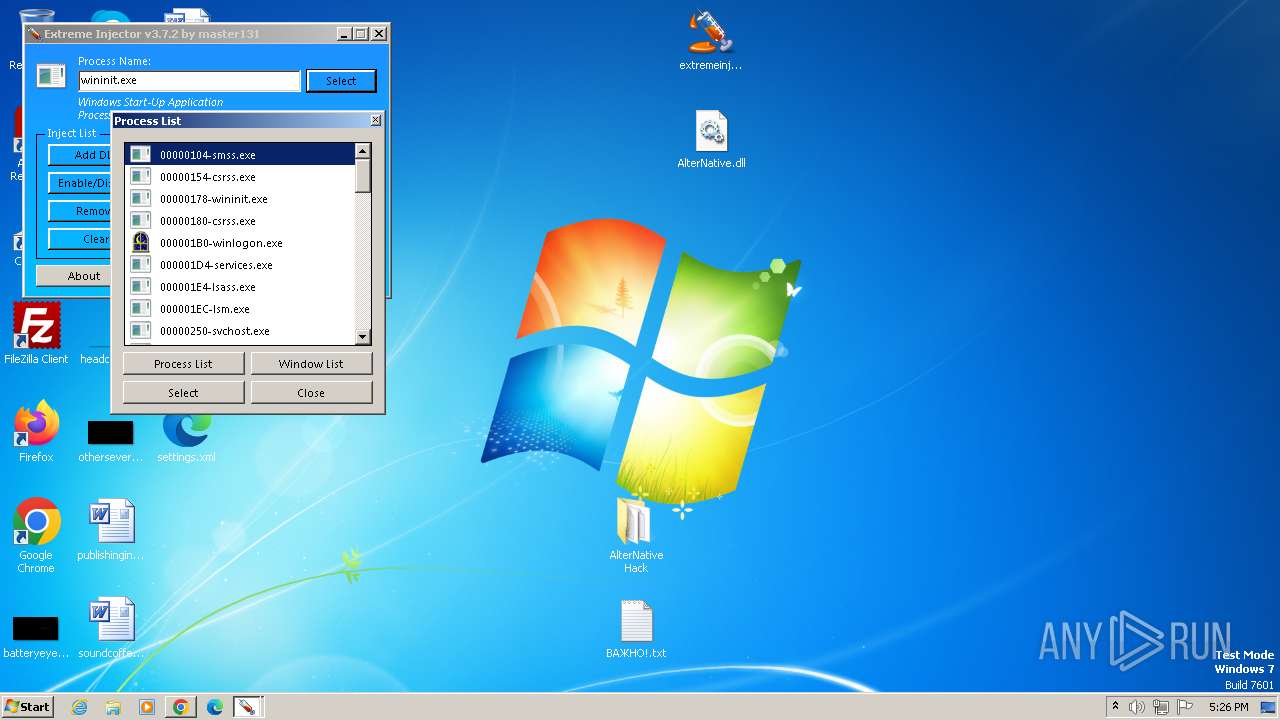The image size is (1280, 720).
Task: Open the AlterNative Hack folder
Action: pos(636,535)
